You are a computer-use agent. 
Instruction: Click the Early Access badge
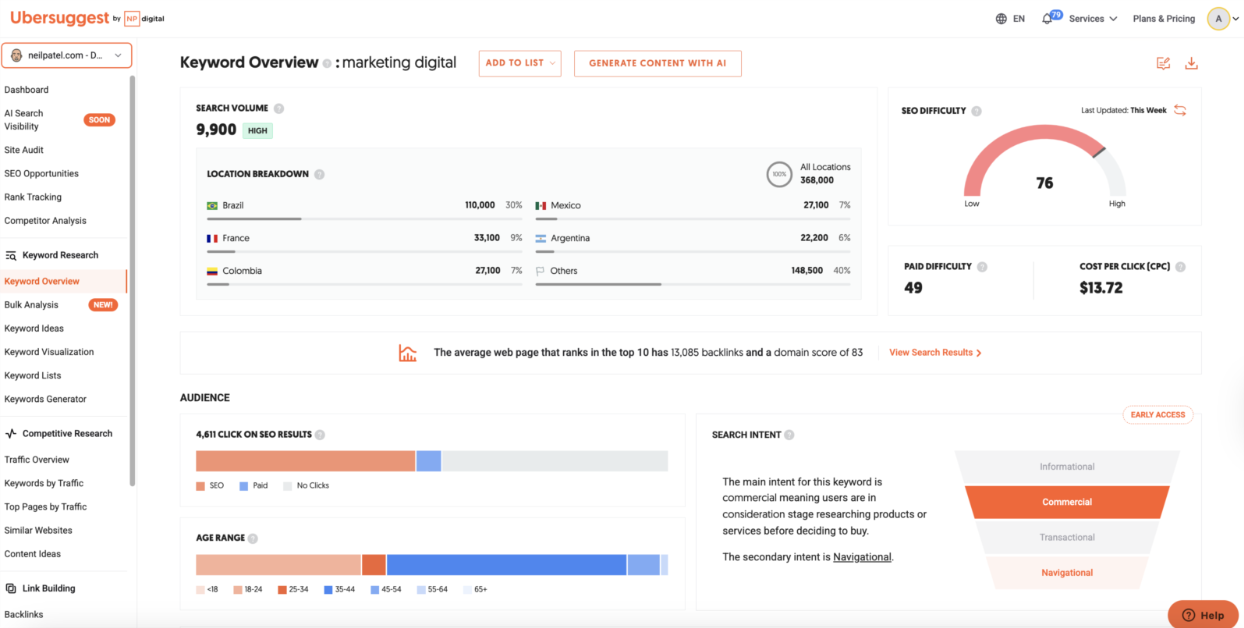pyautogui.click(x=1157, y=415)
